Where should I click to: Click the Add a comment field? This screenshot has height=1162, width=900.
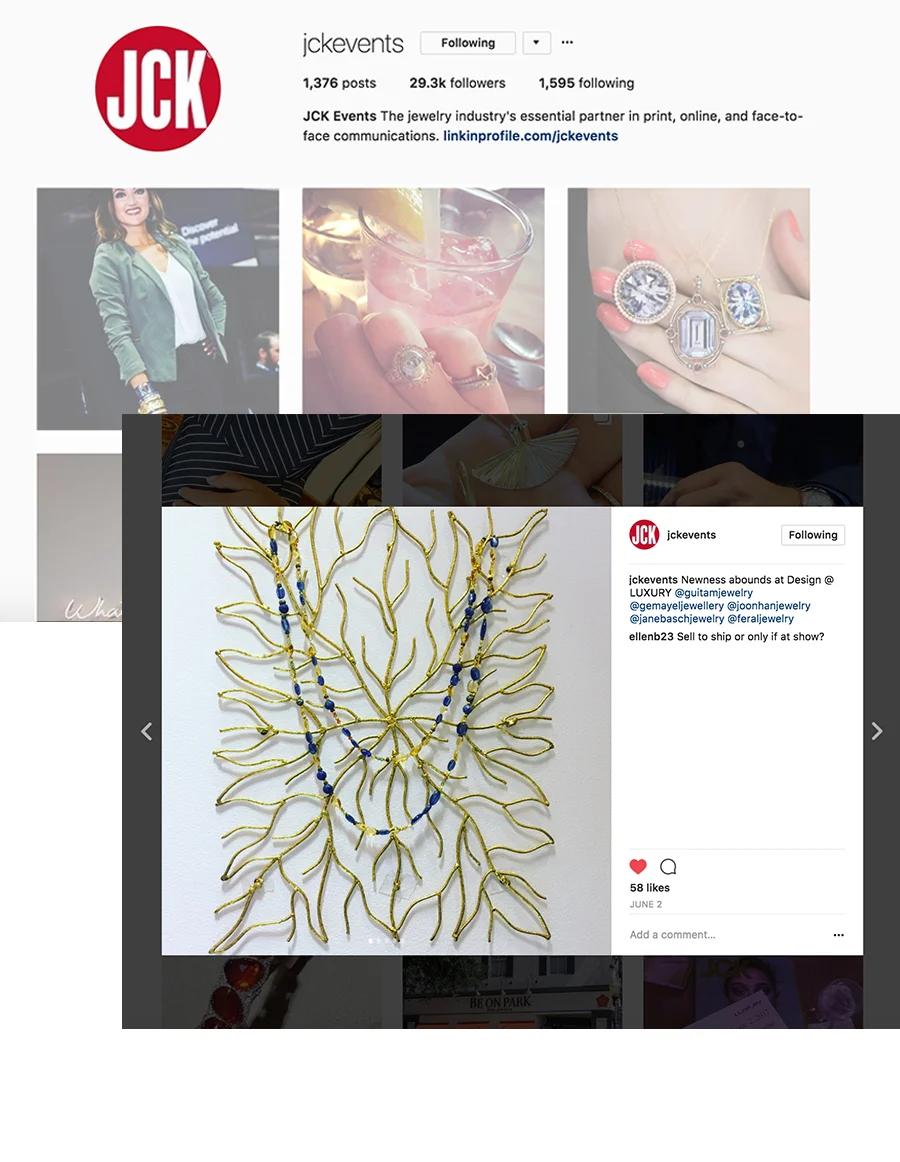727,935
